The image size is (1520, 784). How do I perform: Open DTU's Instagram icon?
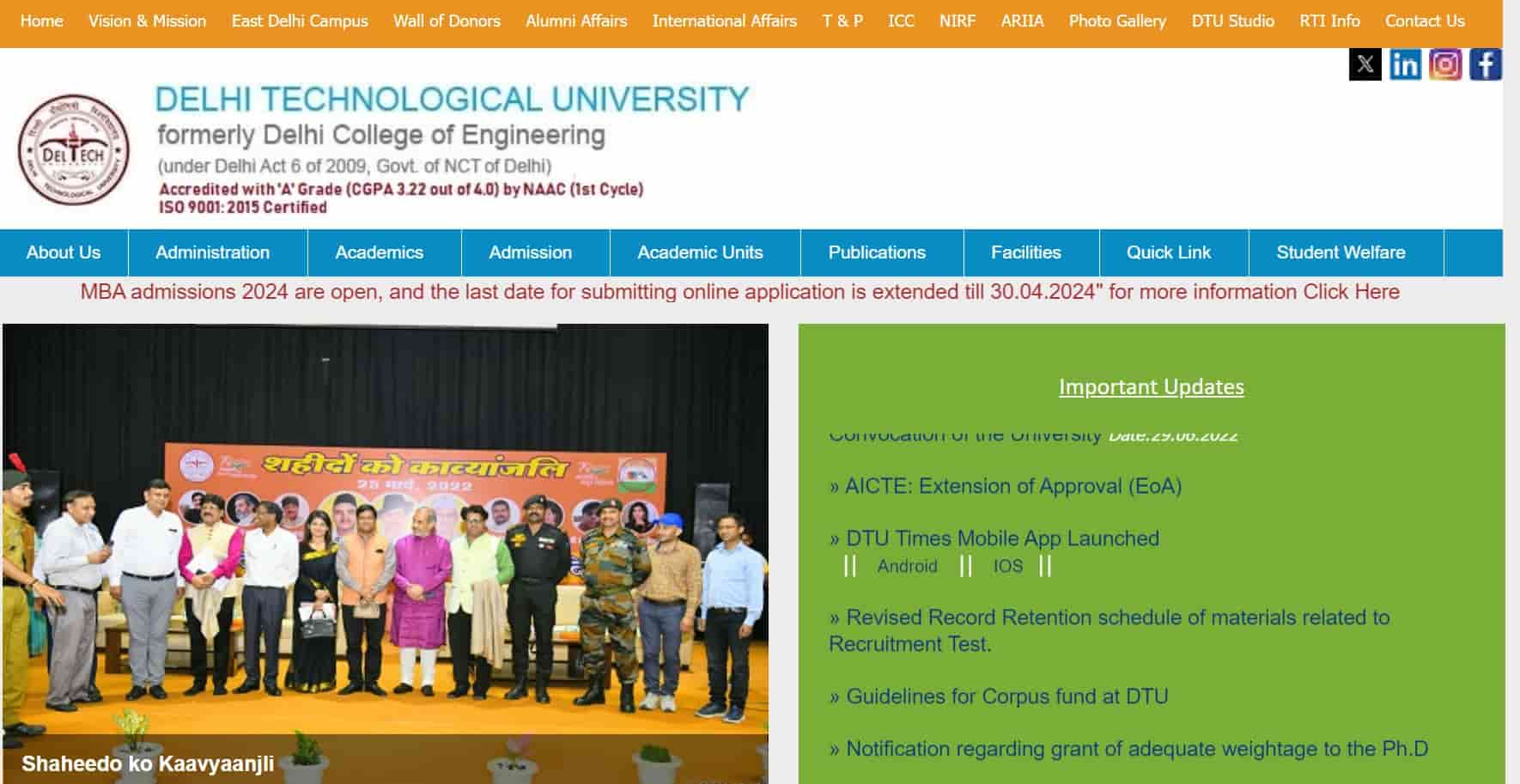1446,63
